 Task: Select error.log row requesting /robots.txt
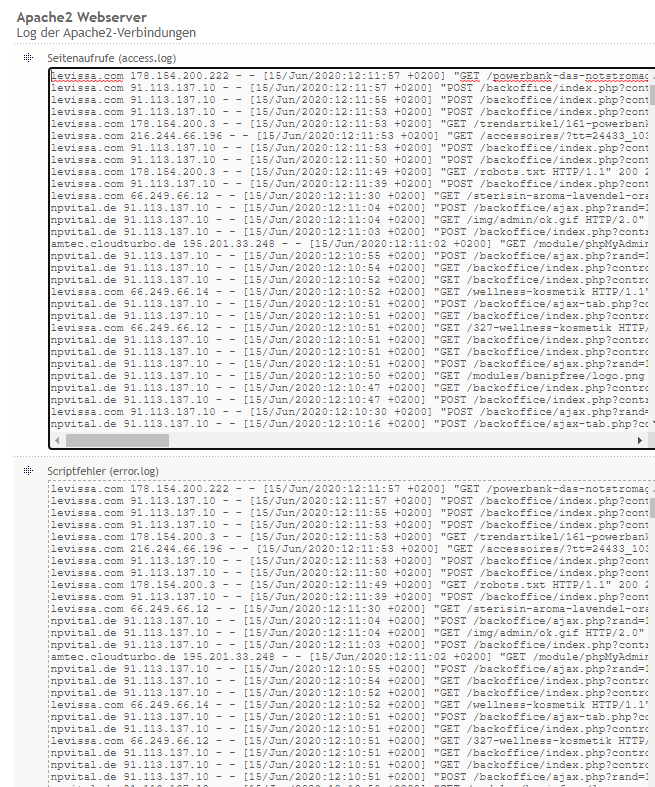click(x=350, y=585)
